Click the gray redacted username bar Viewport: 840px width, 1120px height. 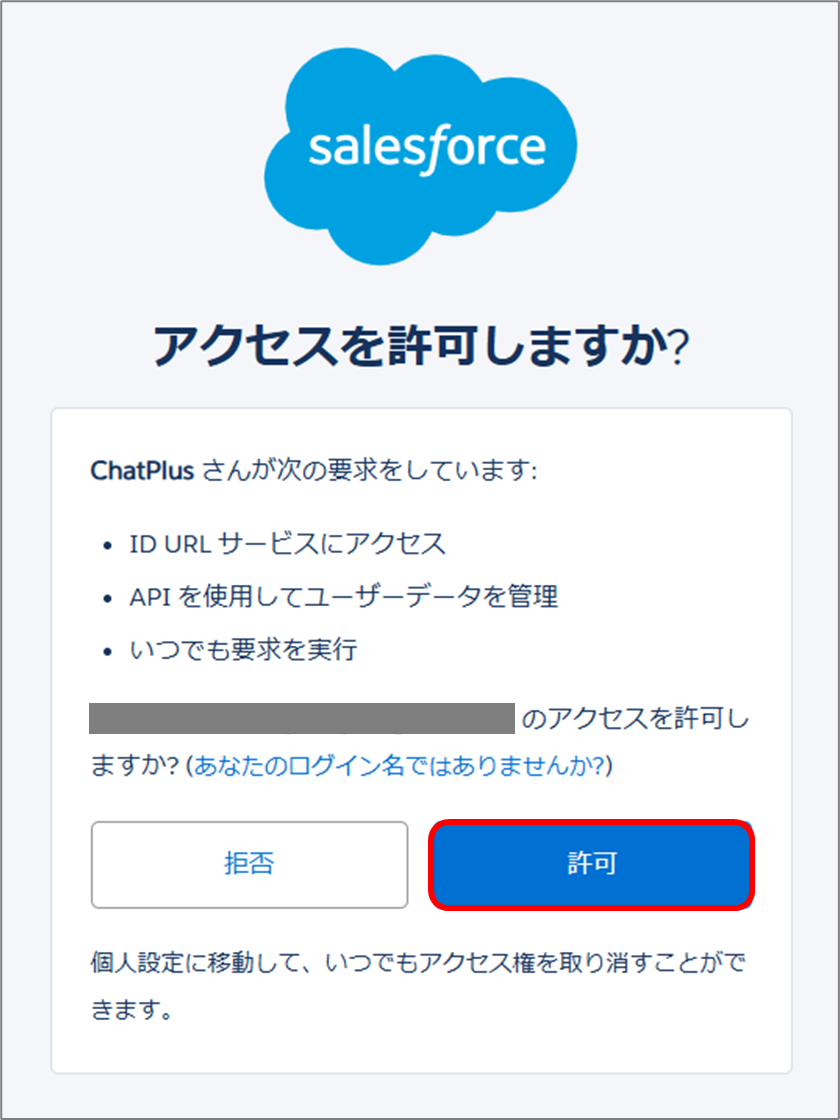(x=302, y=718)
